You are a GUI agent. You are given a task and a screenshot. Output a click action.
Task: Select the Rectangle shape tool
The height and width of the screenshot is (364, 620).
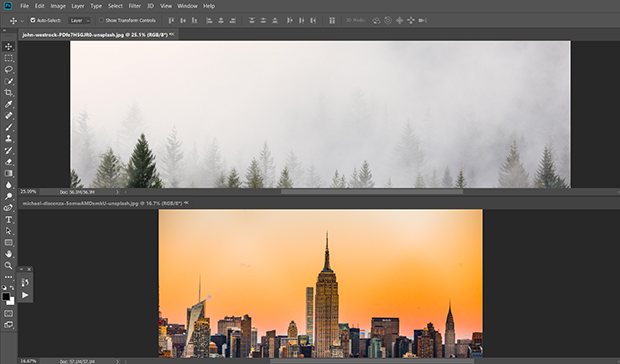8,242
